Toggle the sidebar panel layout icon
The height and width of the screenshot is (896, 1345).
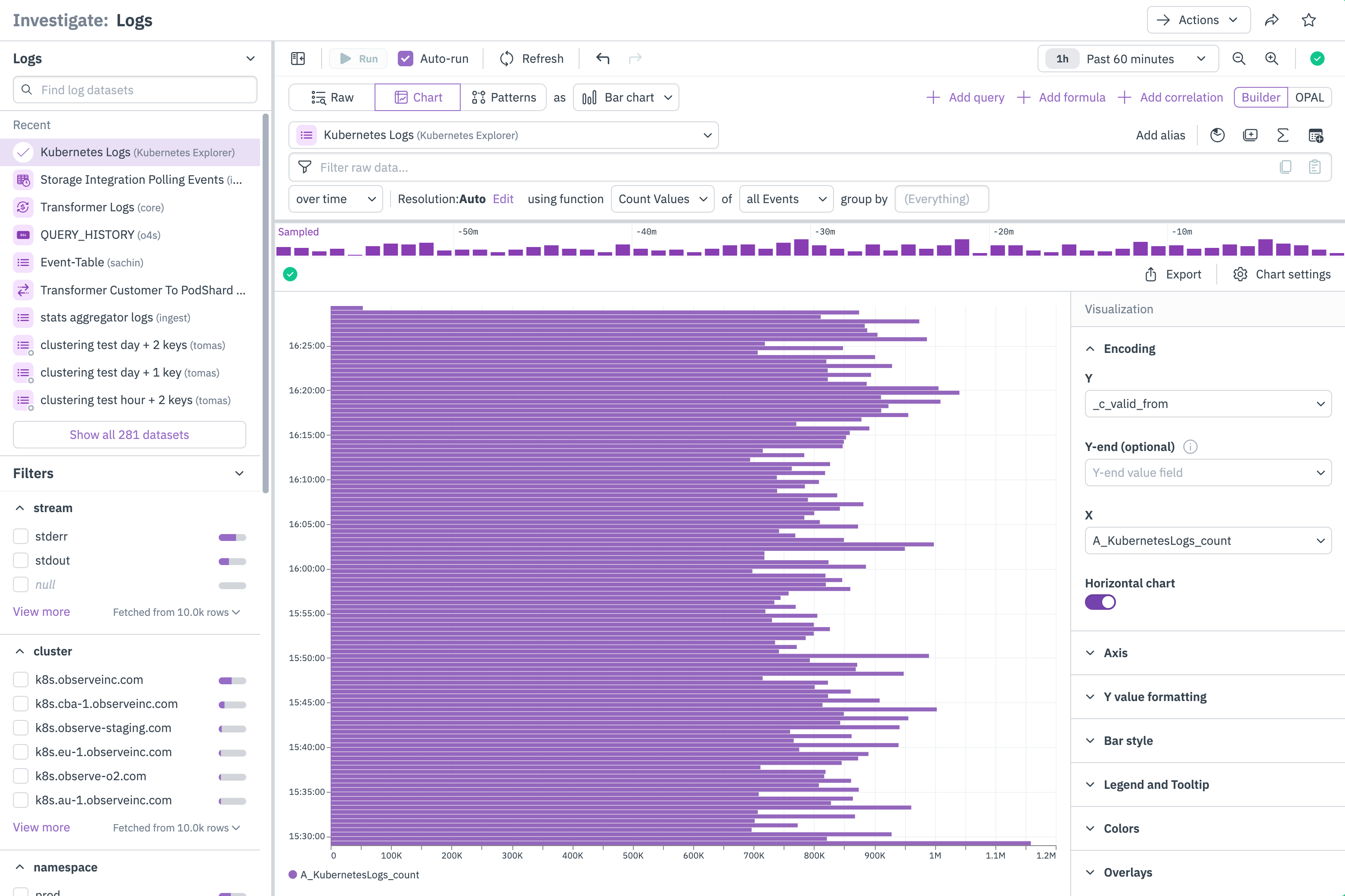tap(298, 58)
